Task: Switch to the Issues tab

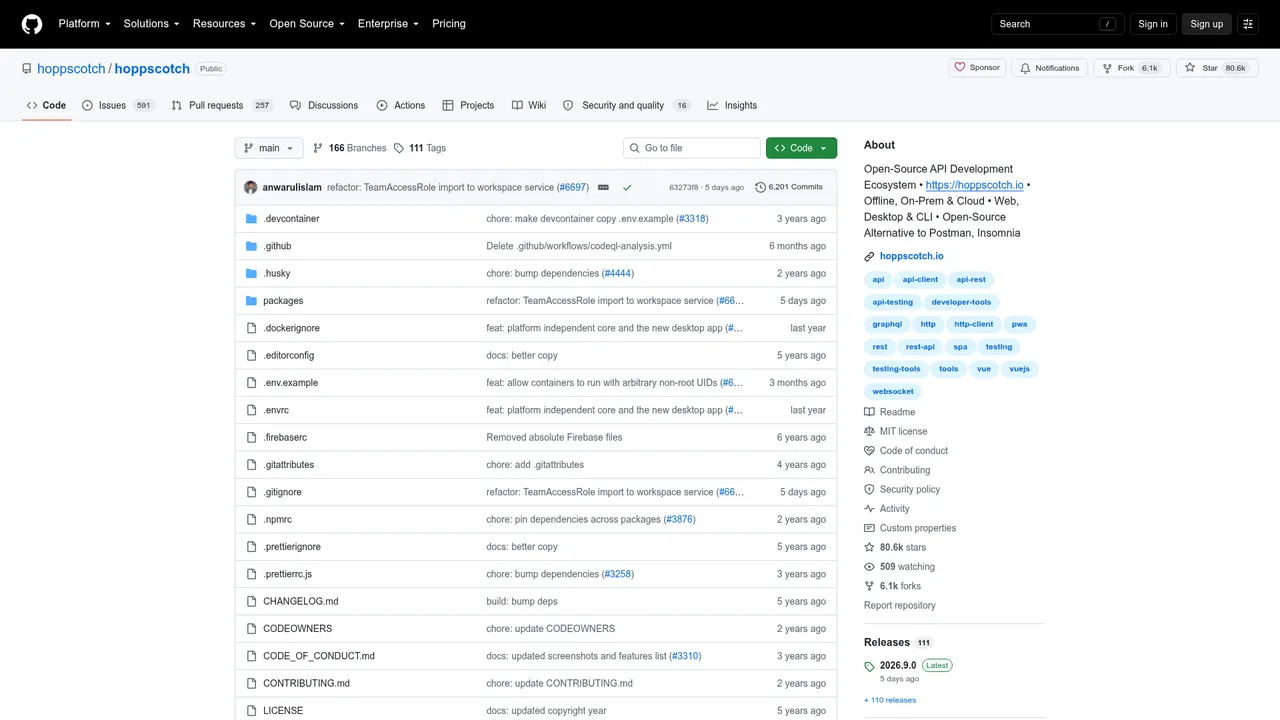Action: pyautogui.click(x=118, y=105)
